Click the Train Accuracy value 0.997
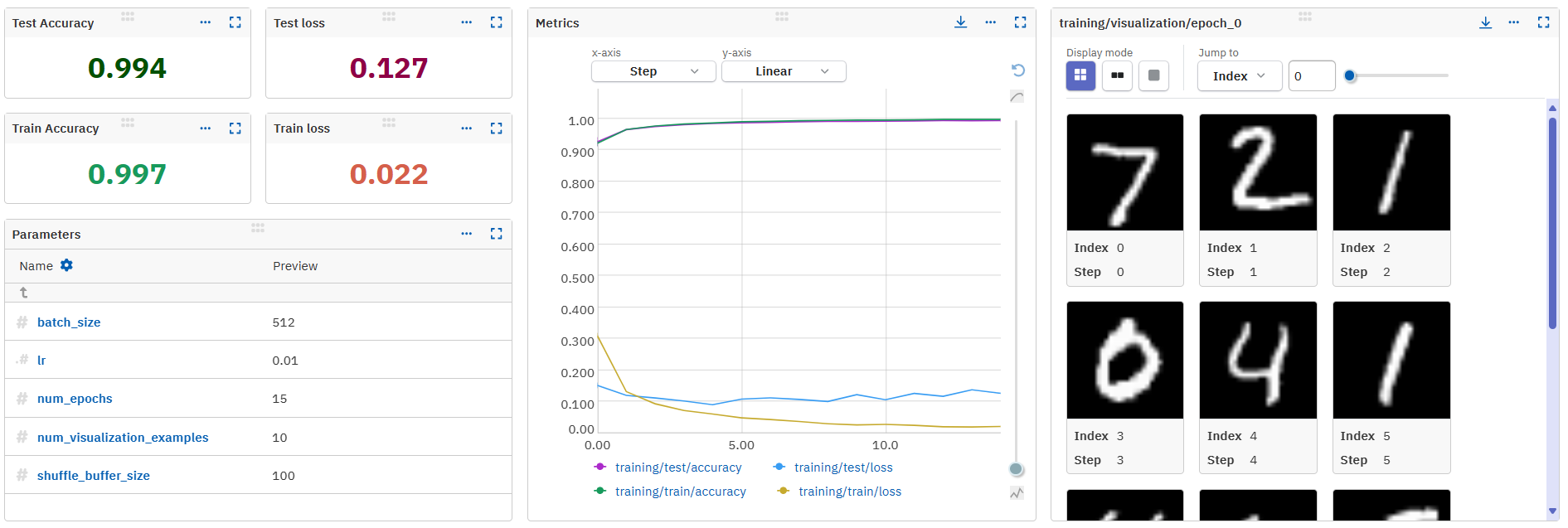The width and height of the screenshot is (1568, 528). coord(128,174)
